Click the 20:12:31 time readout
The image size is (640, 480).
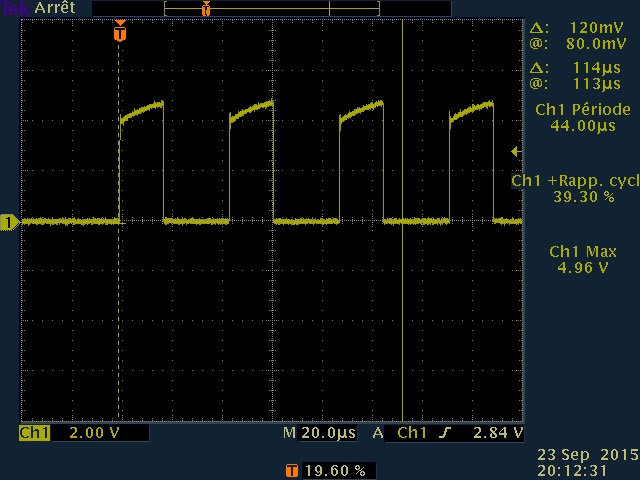click(x=572, y=471)
